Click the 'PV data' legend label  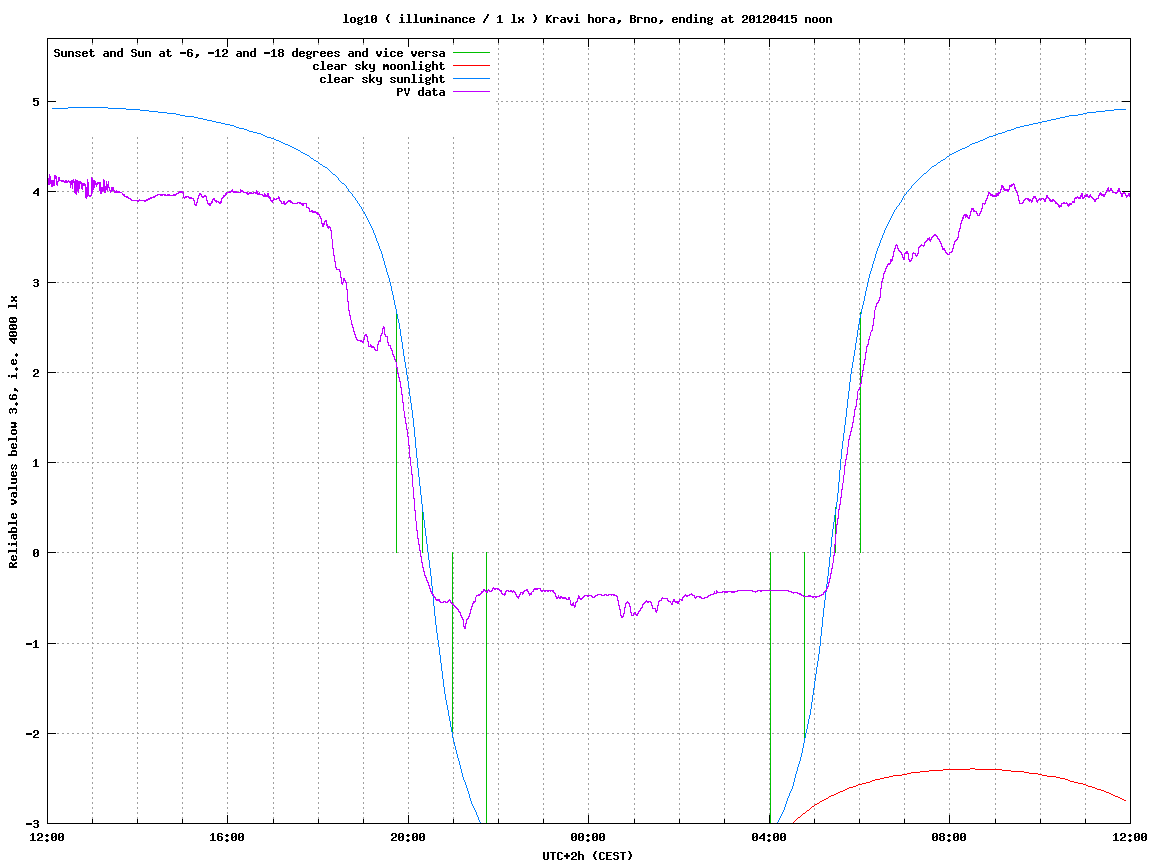tap(421, 92)
